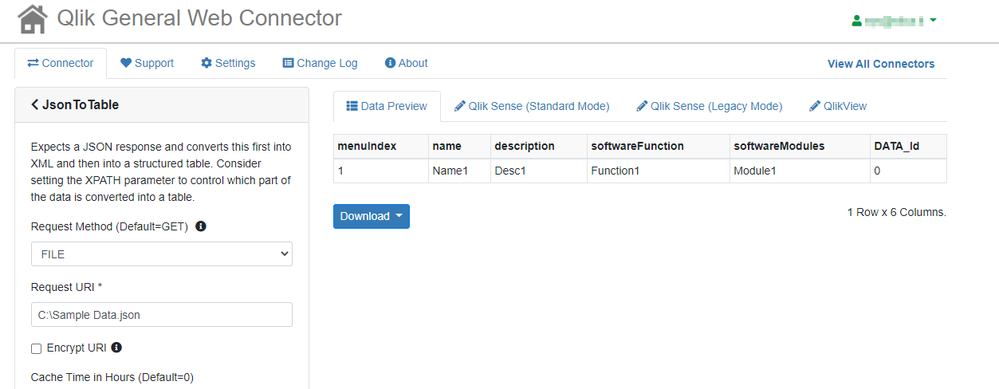Image resolution: width=999 pixels, height=389 pixels.
Task: Click the menuIndex cell with value 1
Action: pyautogui.click(x=380, y=171)
